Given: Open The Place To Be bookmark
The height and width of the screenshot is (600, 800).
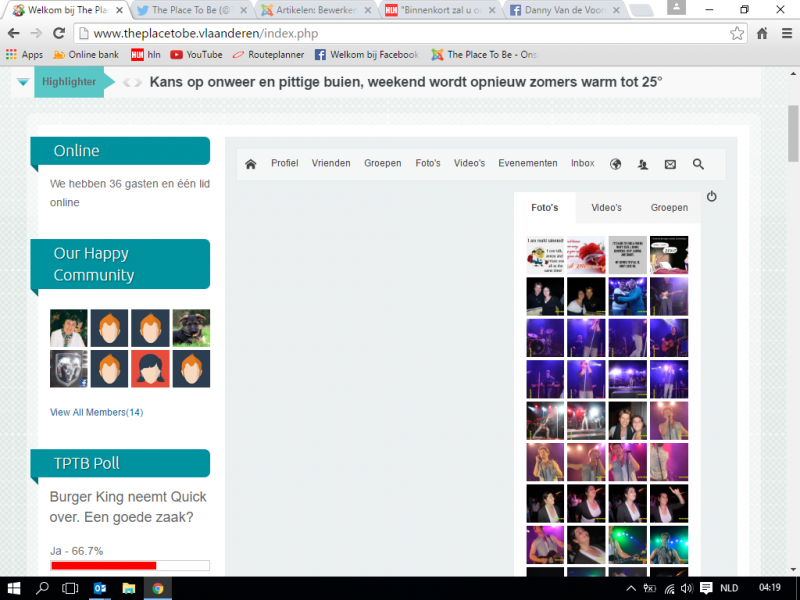Looking at the screenshot, I should coord(484,55).
